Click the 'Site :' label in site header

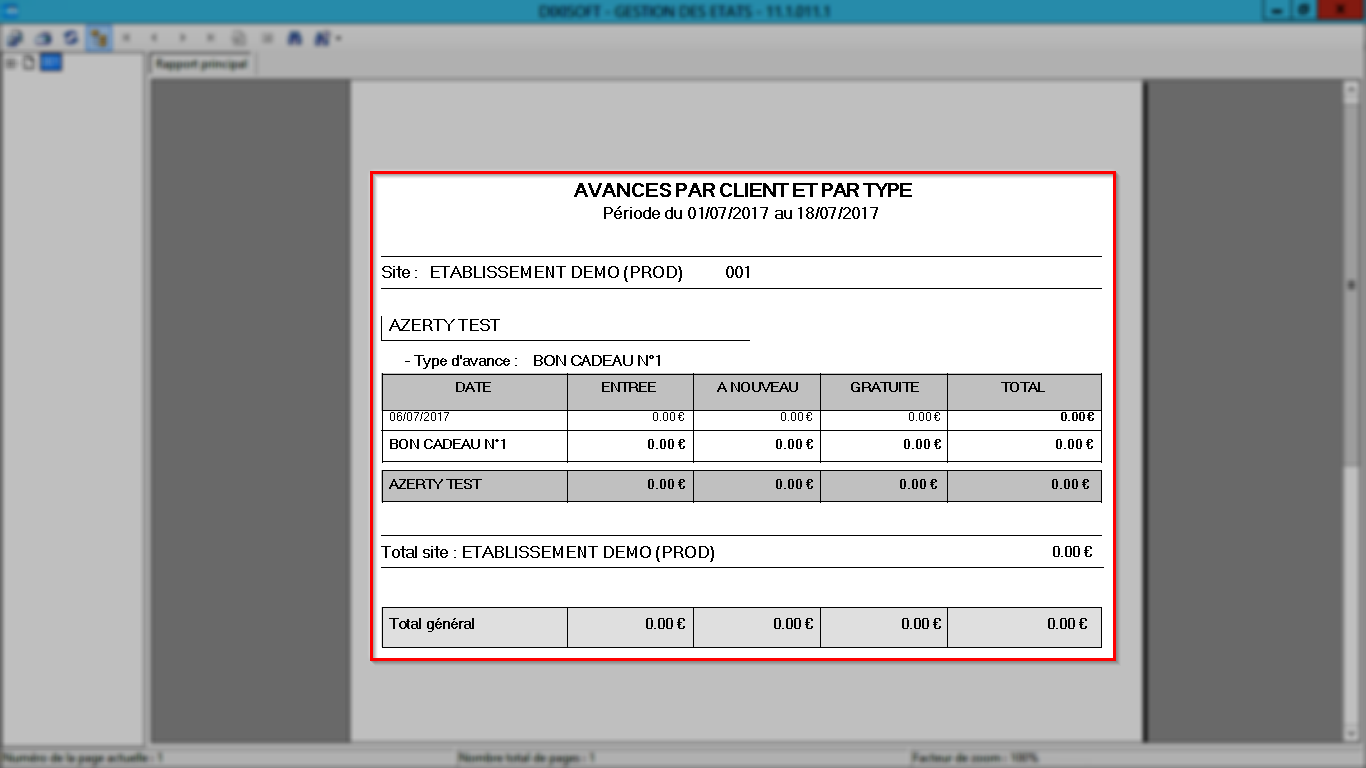click(x=400, y=272)
